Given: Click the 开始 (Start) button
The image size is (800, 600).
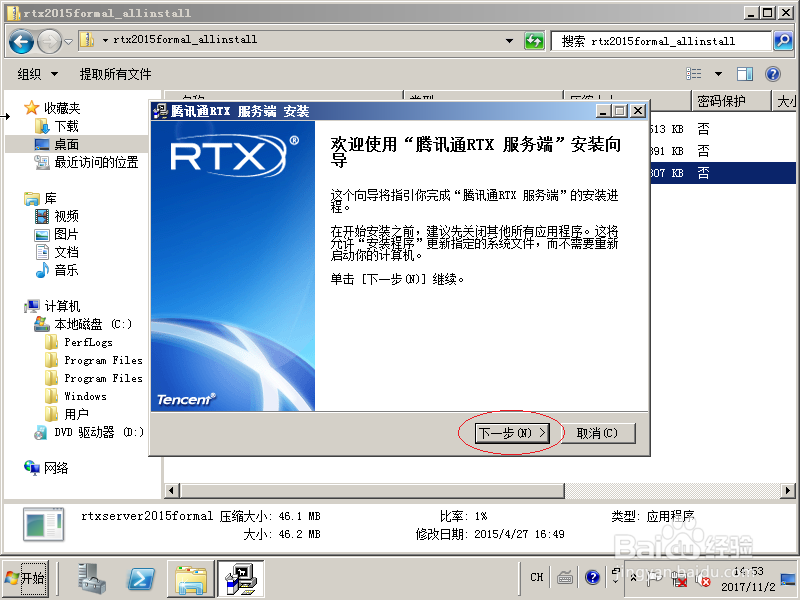Looking at the screenshot, I should click(25, 579).
